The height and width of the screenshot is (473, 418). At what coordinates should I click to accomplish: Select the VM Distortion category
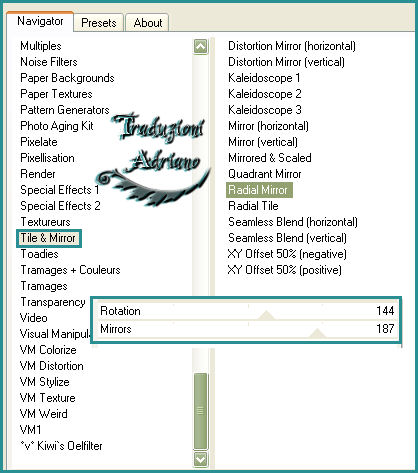[x=52, y=366]
